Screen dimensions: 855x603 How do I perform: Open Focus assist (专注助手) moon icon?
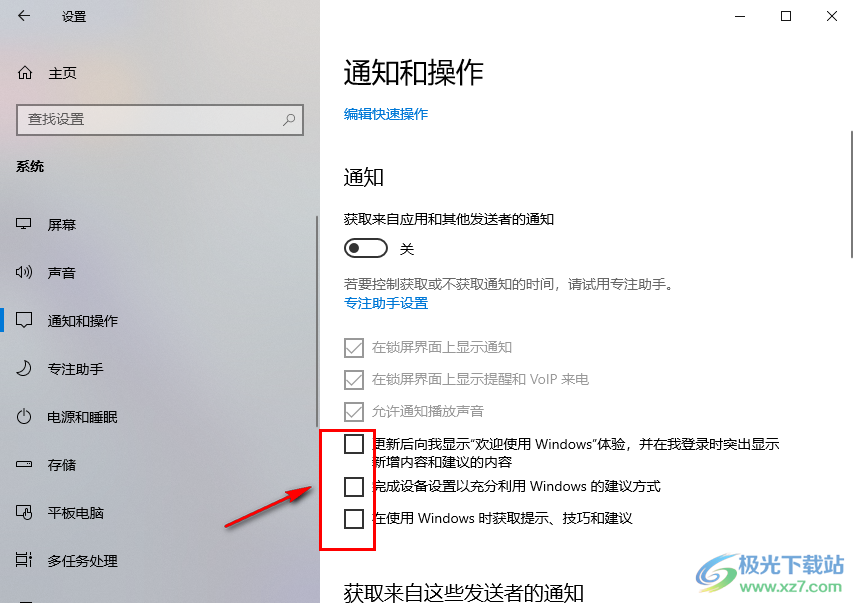(x=23, y=369)
